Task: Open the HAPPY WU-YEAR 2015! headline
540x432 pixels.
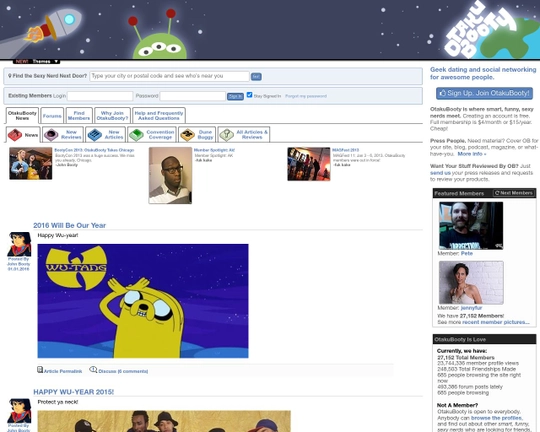Action: pyautogui.click(x=73, y=392)
